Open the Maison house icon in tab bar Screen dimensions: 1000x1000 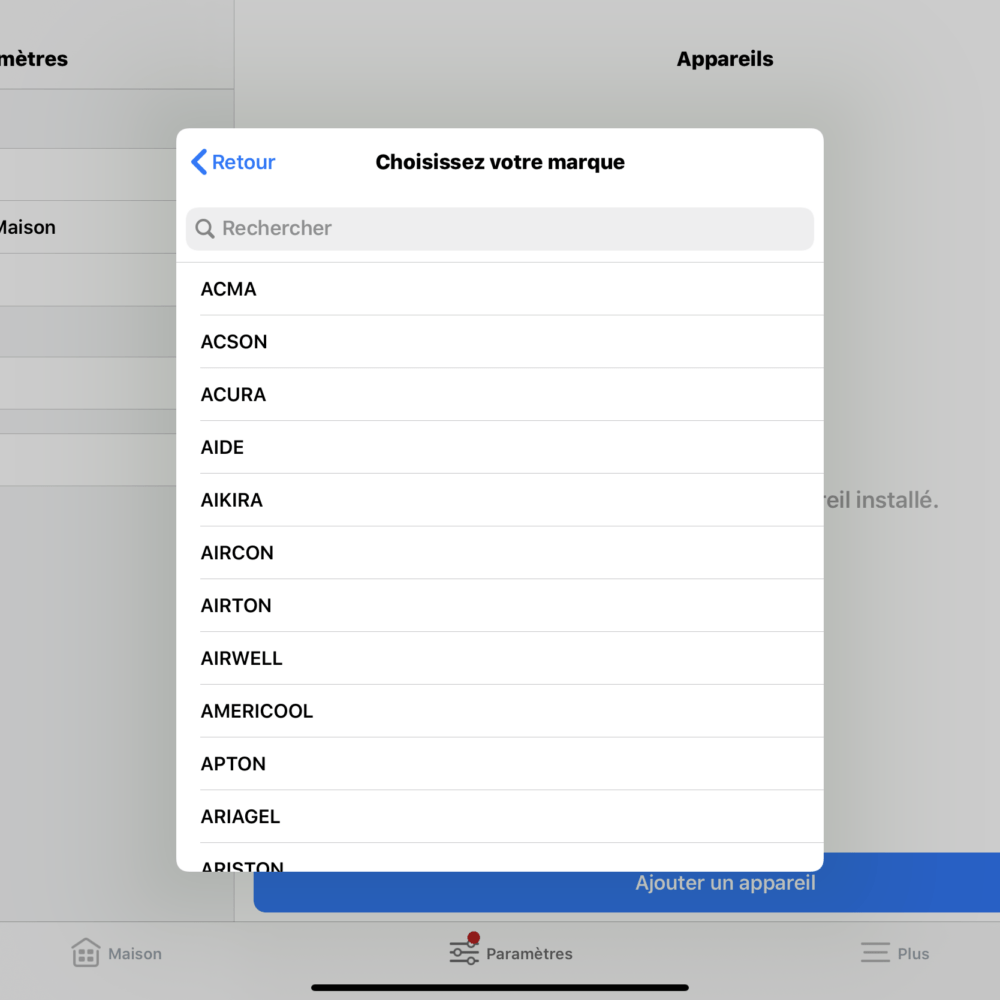point(85,953)
